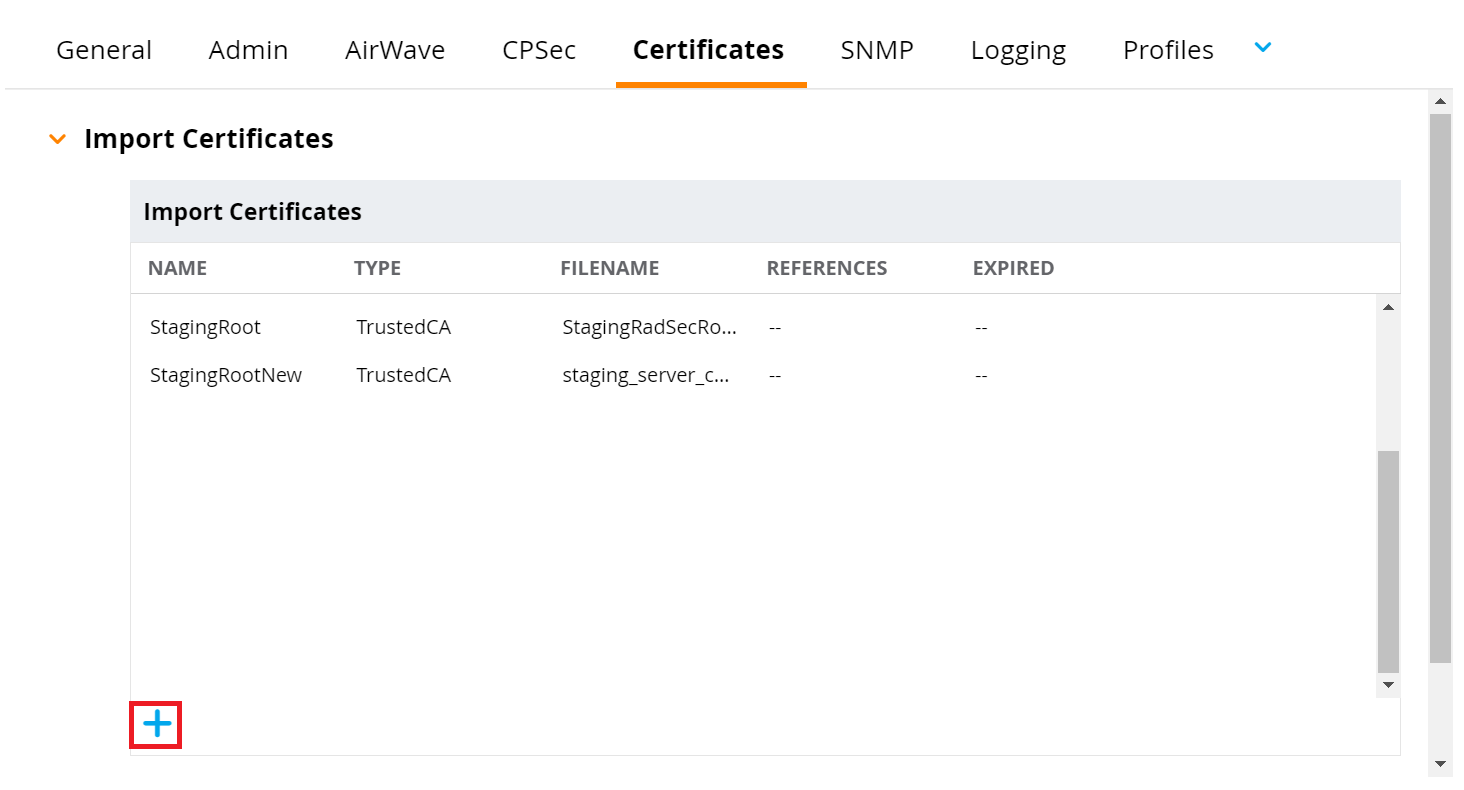Screen dimensions: 1464x790
Task: Switch to the General tab
Action: coord(104,50)
